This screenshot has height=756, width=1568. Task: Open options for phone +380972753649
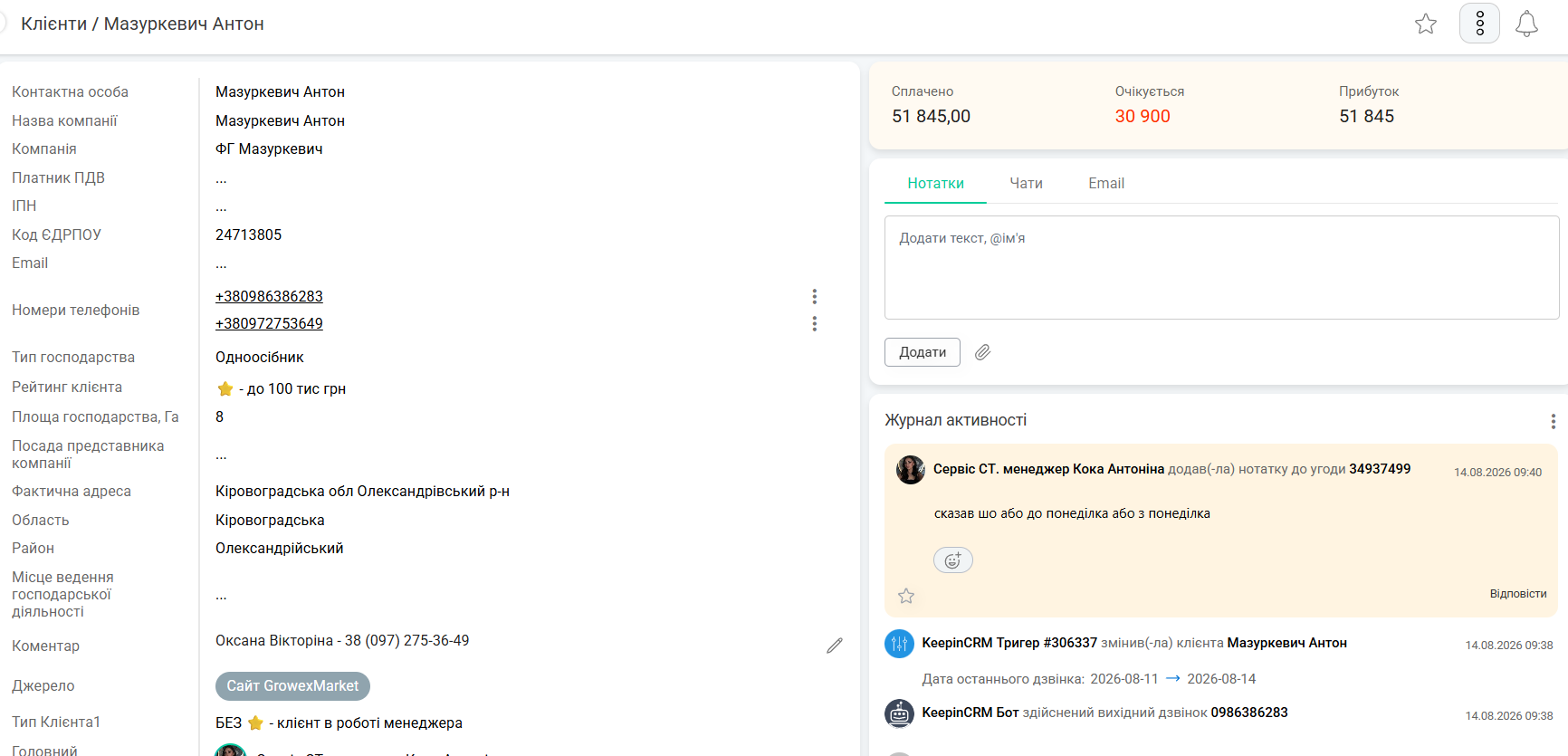tap(815, 323)
